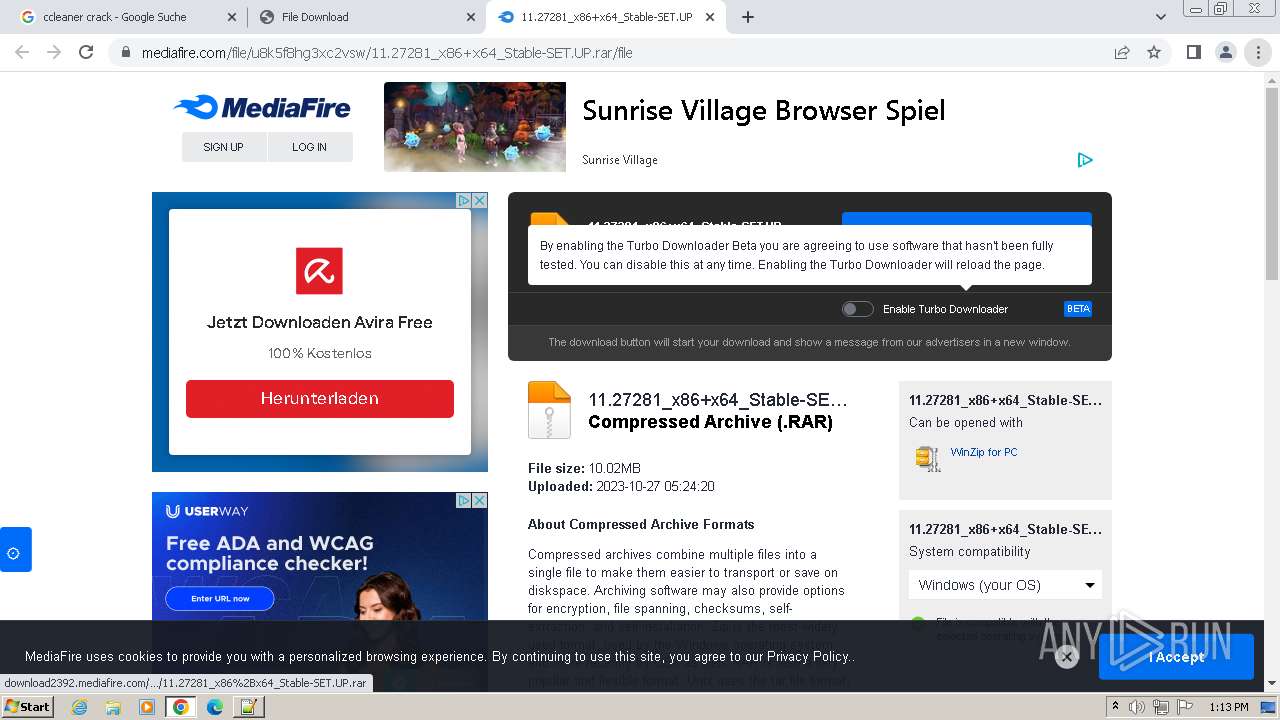
Task: Click the BETA badge
Action: (x=1078, y=309)
